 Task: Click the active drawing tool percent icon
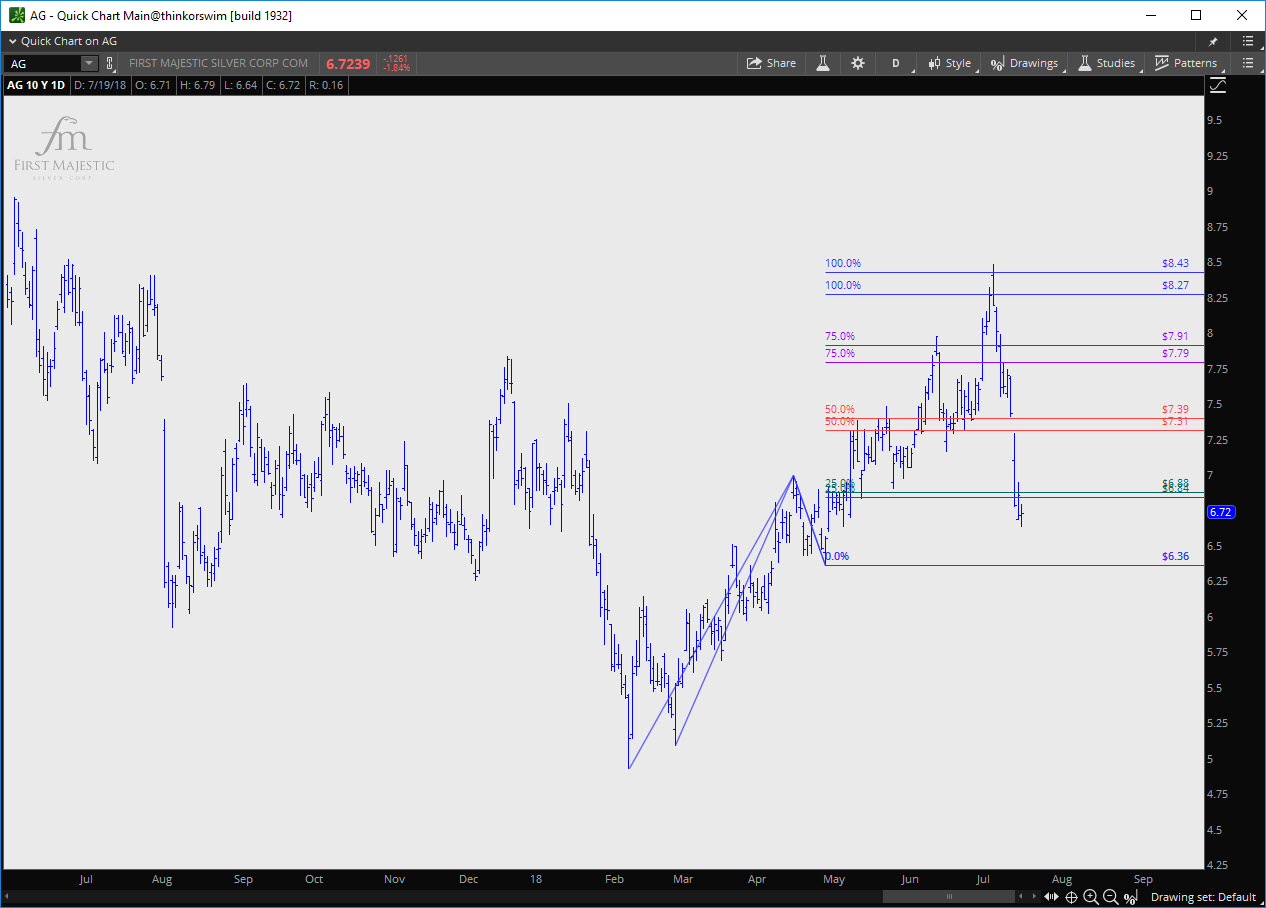click(x=1130, y=897)
